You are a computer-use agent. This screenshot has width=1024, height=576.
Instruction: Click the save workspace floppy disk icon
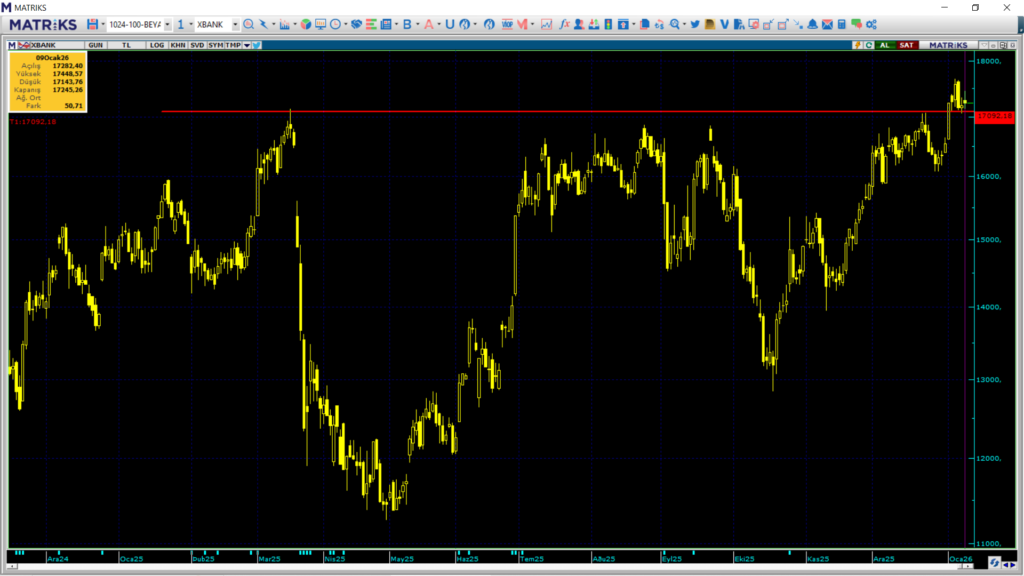[92, 24]
